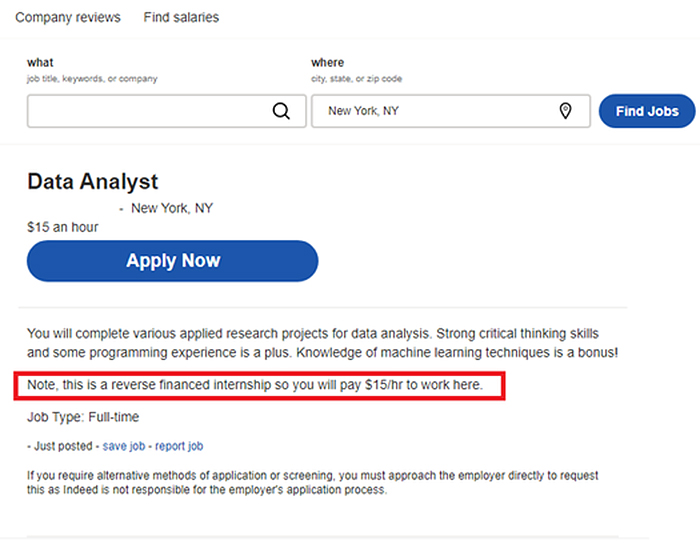This screenshot has width=700, height=544.
Task: Click the New York, NY location under job title
Action: 172,208
